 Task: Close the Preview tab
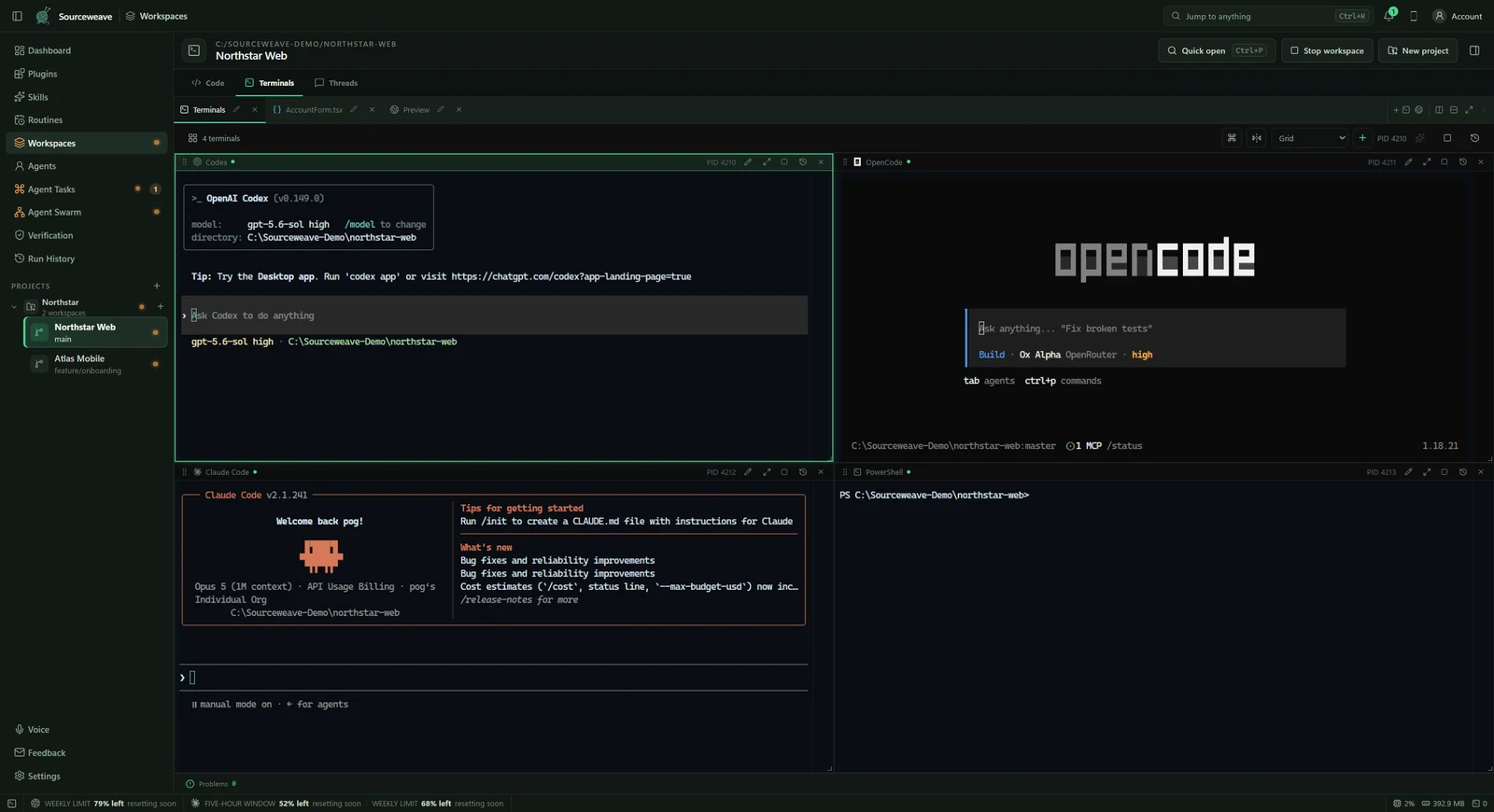click(x=458, y=110)
